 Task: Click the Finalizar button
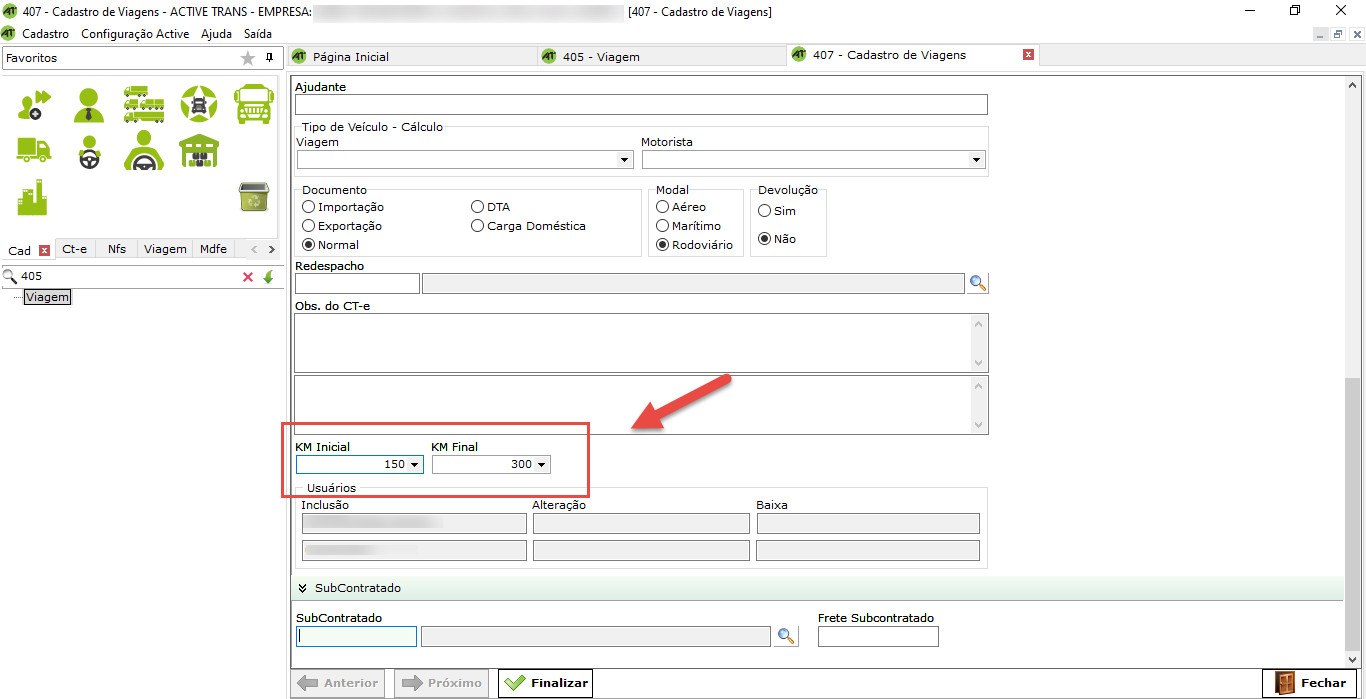point(545,683)
